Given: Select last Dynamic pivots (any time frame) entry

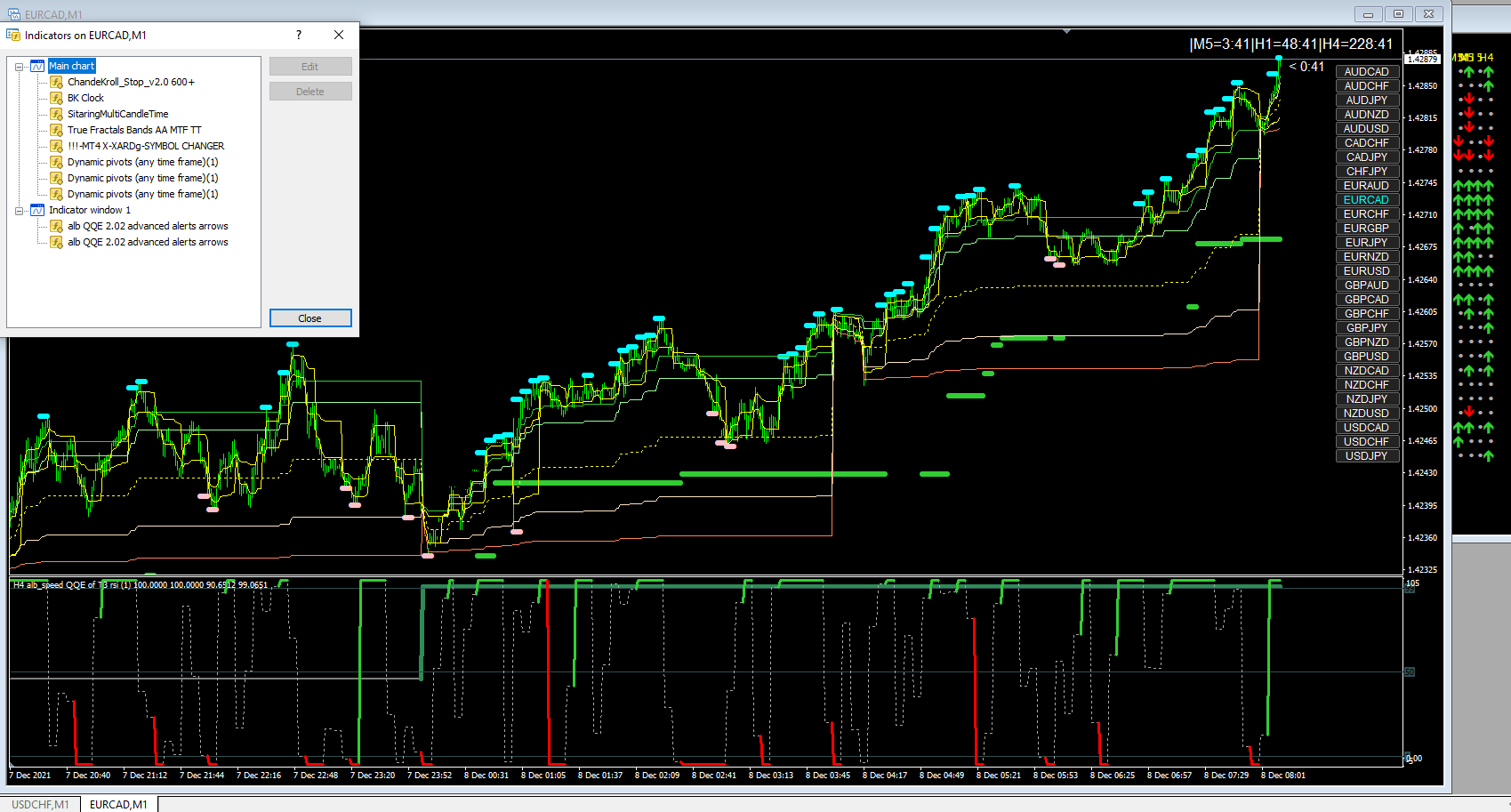Looking at the screenshot, I should [x=142, y=194].
